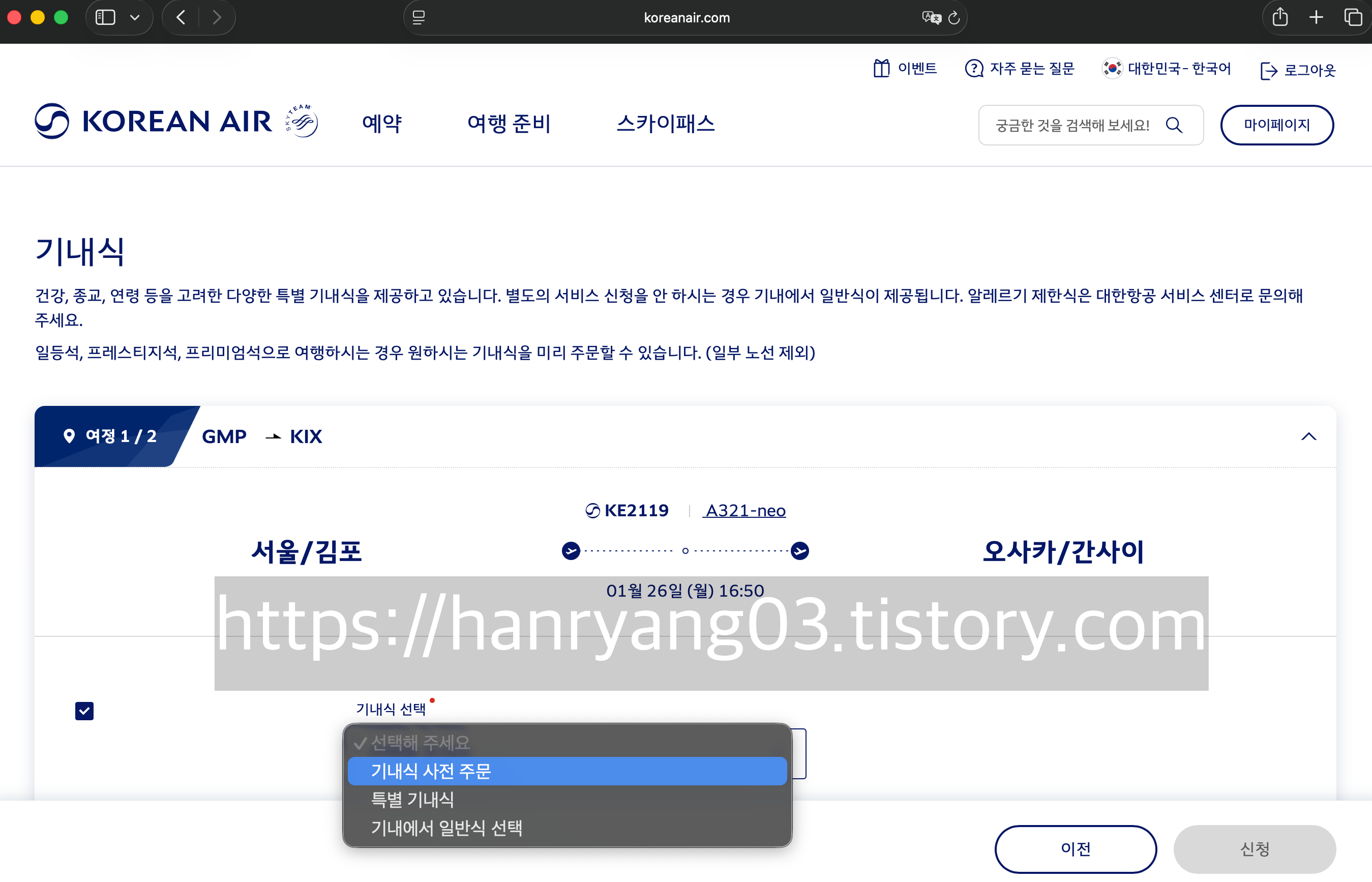The height and width of the screenshot is (882, 1372).
Task: Open the A321-neo aircraft link
Action: click(745, 510)
